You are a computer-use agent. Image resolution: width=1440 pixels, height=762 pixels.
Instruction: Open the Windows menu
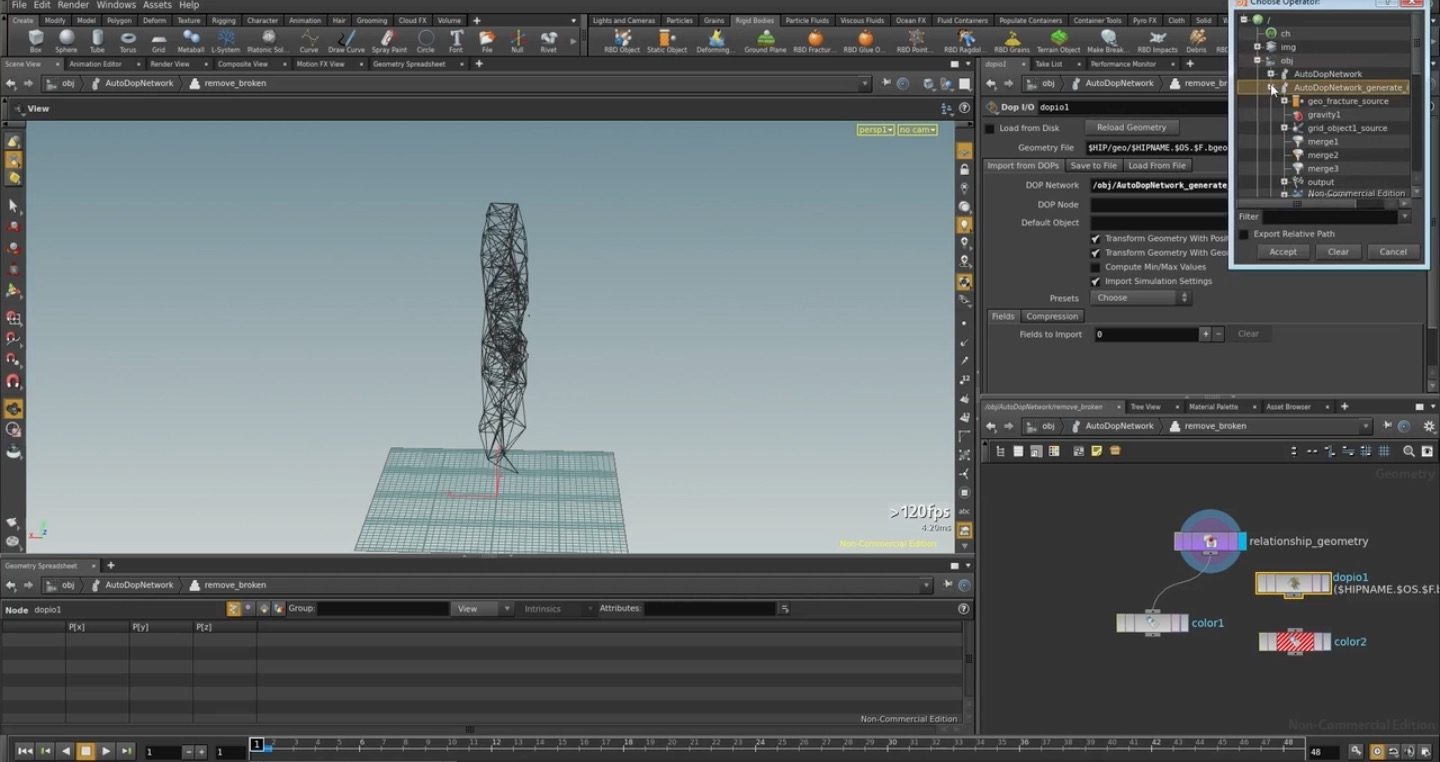click(116, 5)
